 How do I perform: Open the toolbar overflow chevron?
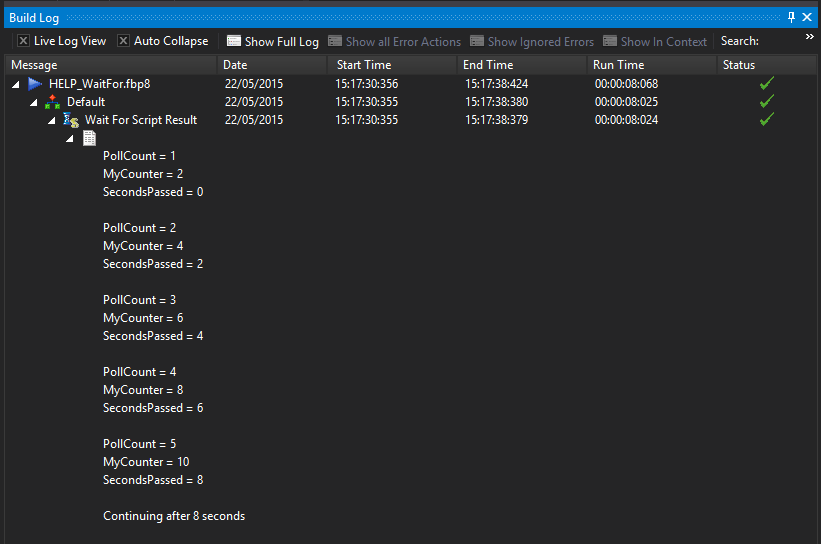point(809,37)
